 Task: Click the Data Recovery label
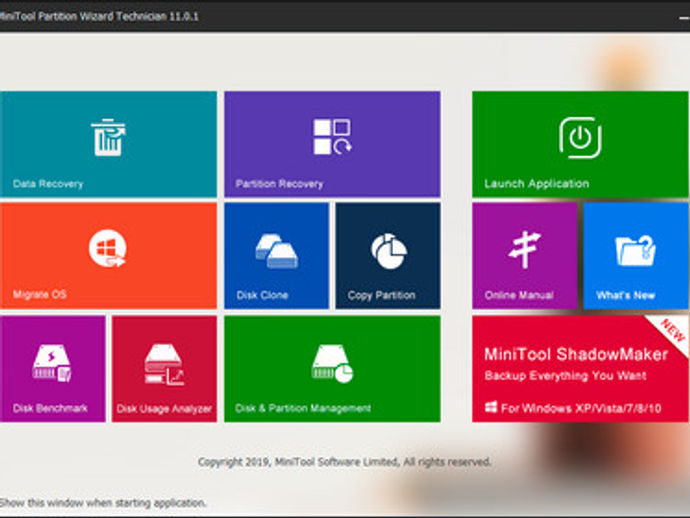click(48, 184)
